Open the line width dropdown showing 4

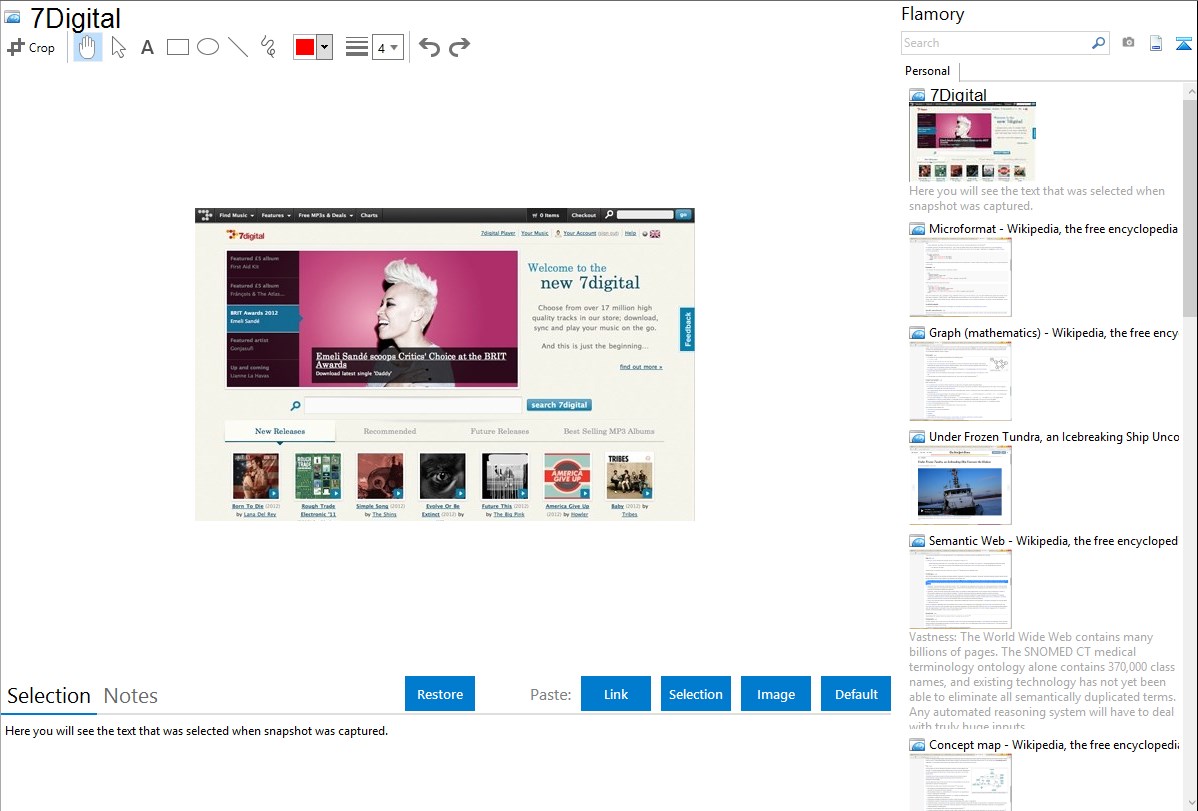(388, 47)
